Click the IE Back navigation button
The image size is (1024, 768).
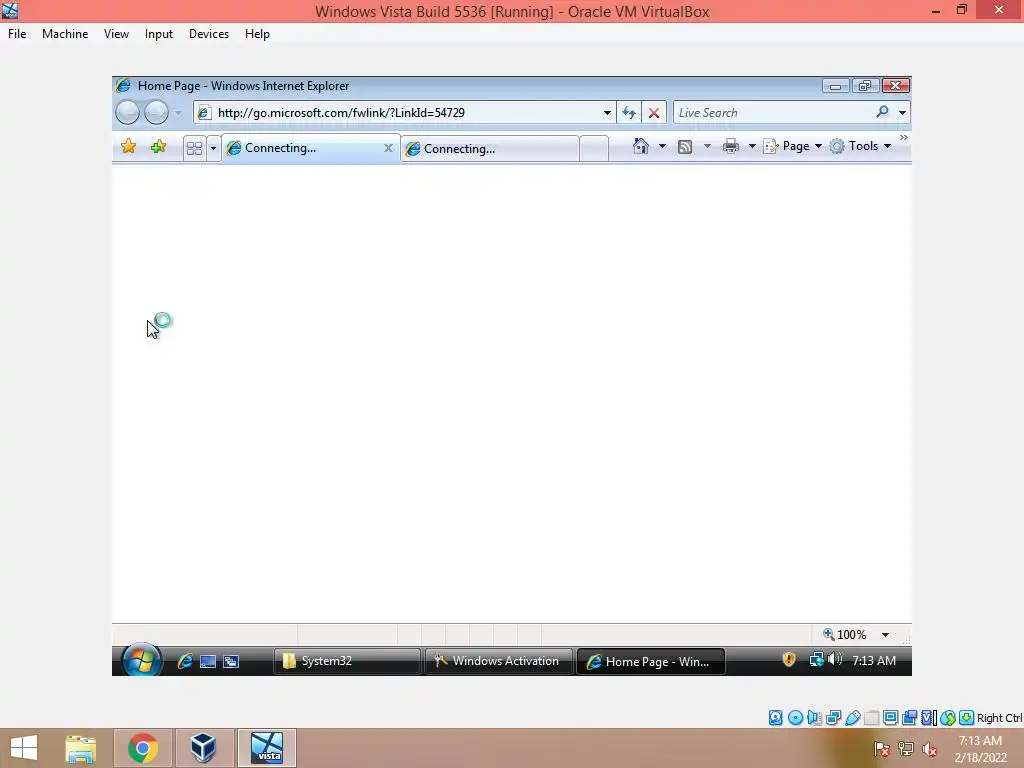[127, 112]
